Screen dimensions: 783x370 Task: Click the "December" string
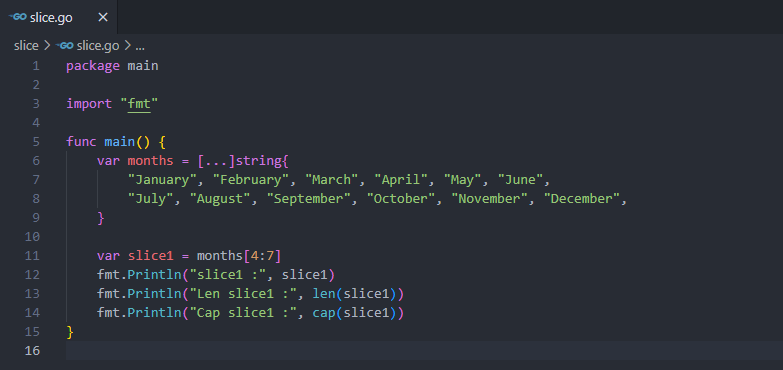[582, 199]
